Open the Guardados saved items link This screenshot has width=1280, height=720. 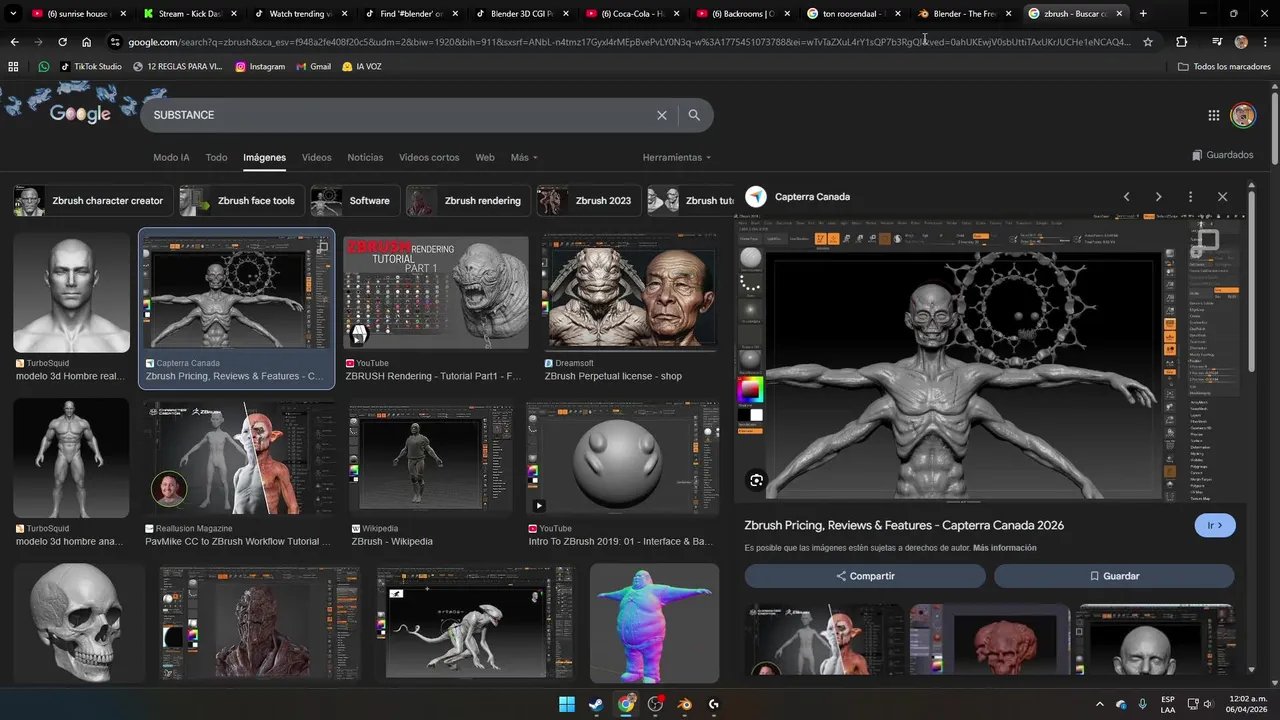point(1223,155)
